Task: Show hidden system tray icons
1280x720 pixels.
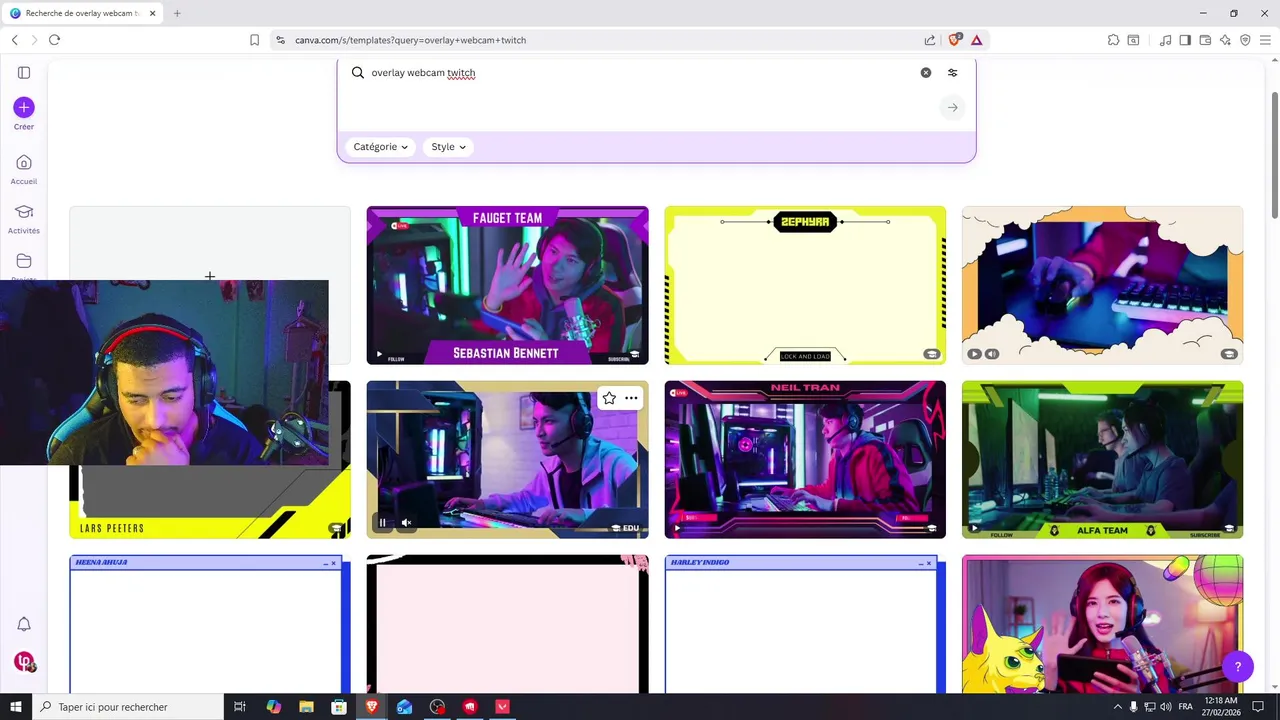Action: [x=1117, y=707]
